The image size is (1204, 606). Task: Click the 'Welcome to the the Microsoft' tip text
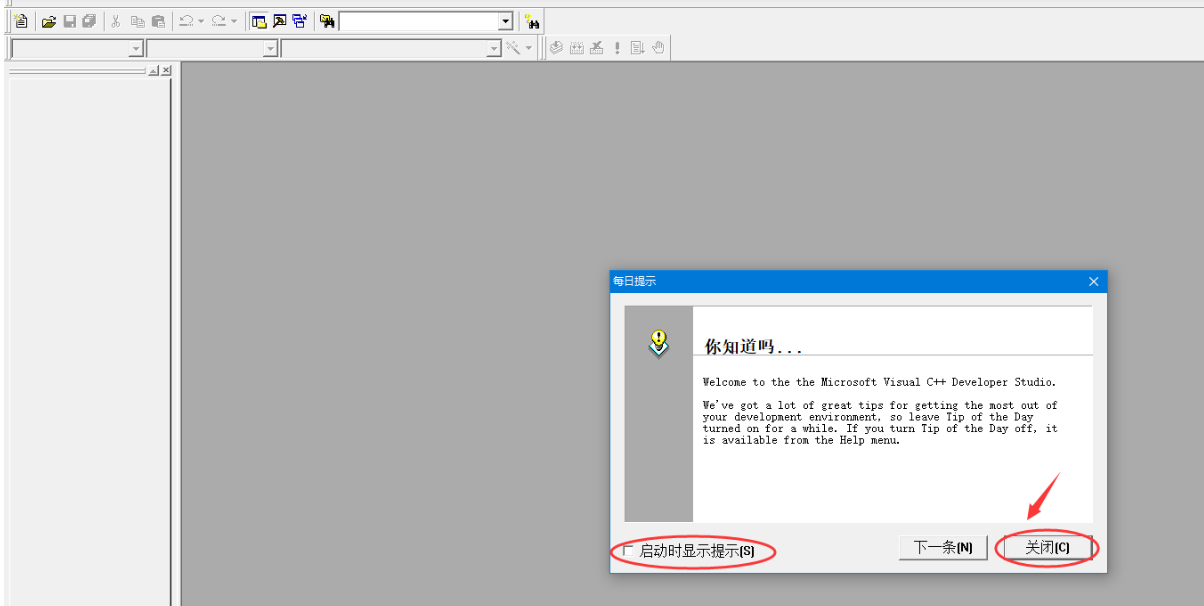[789, 382]
